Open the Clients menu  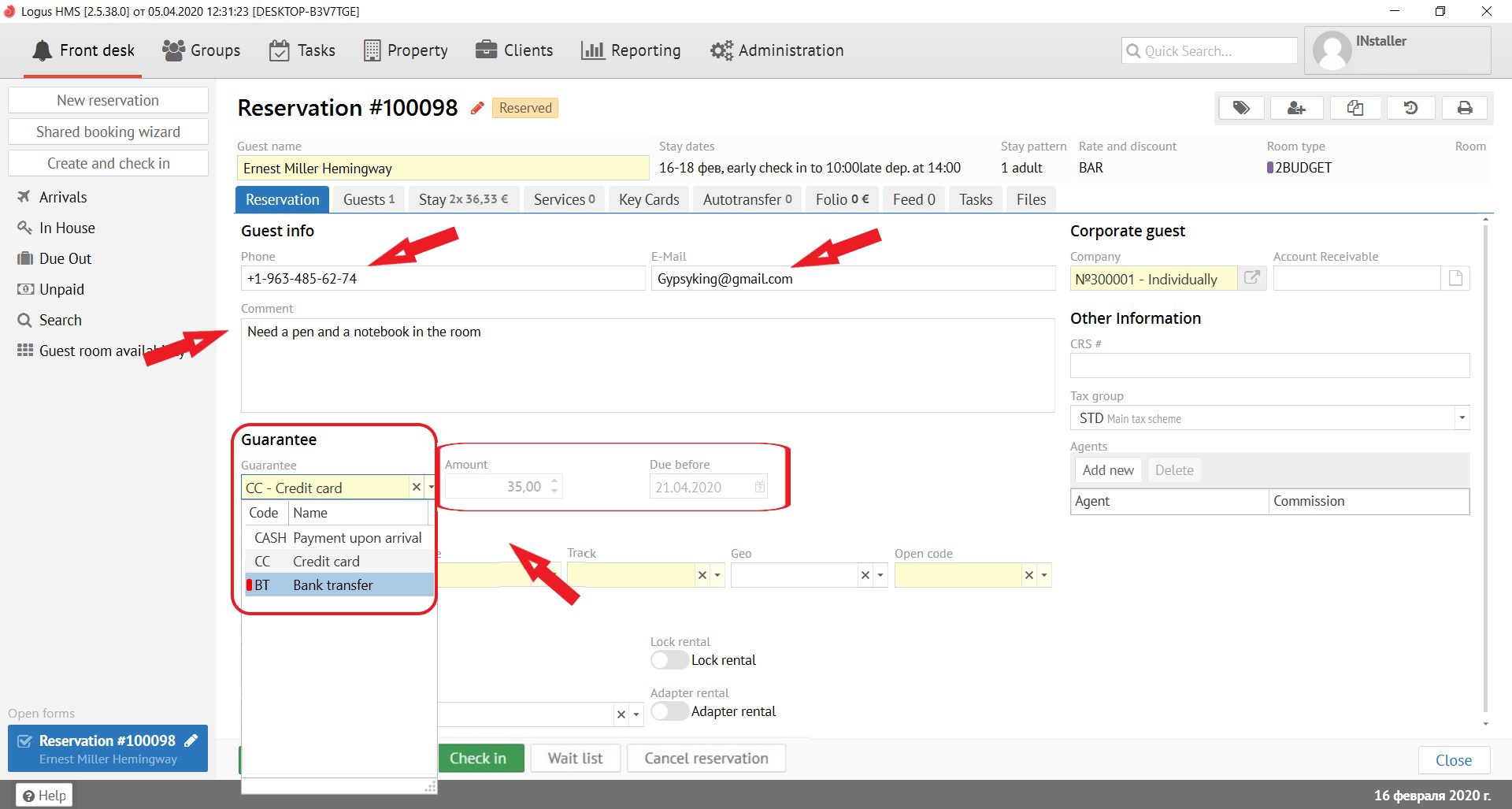click(x=514, y=50)
